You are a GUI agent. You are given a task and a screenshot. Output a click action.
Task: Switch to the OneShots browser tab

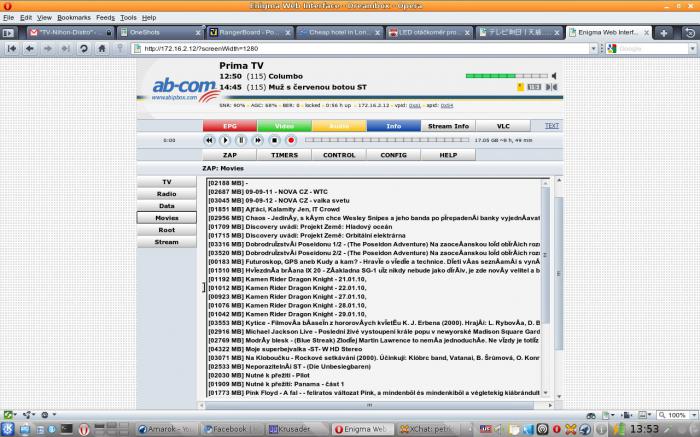pos(161,33)
